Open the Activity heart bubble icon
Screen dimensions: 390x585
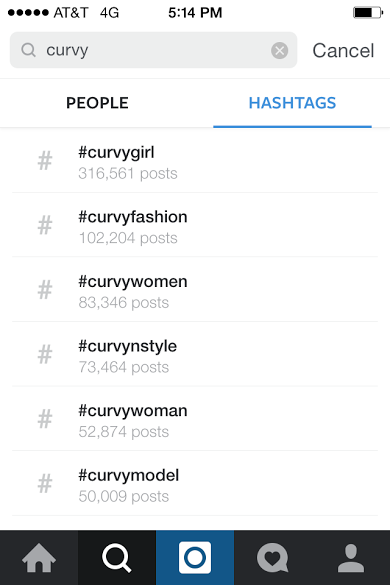(x=273, y=558)
